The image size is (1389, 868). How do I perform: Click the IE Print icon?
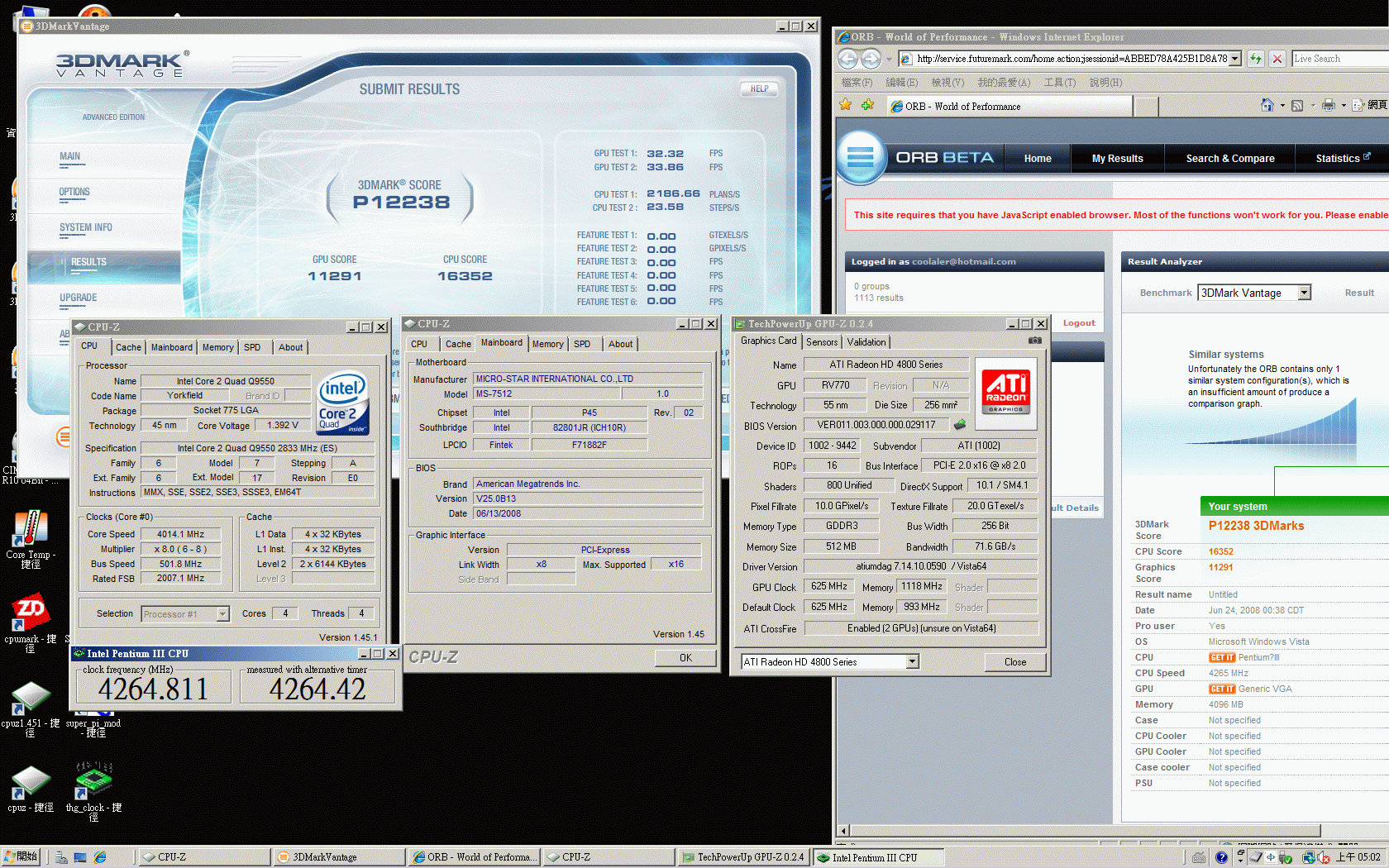(x=1329, y=105)
